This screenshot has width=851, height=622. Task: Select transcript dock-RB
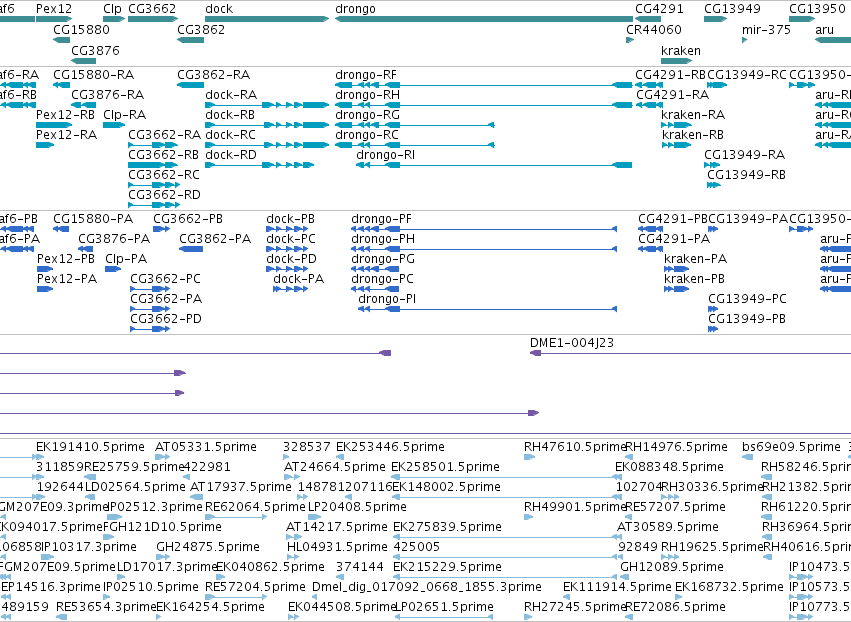[x=267, y=125]
